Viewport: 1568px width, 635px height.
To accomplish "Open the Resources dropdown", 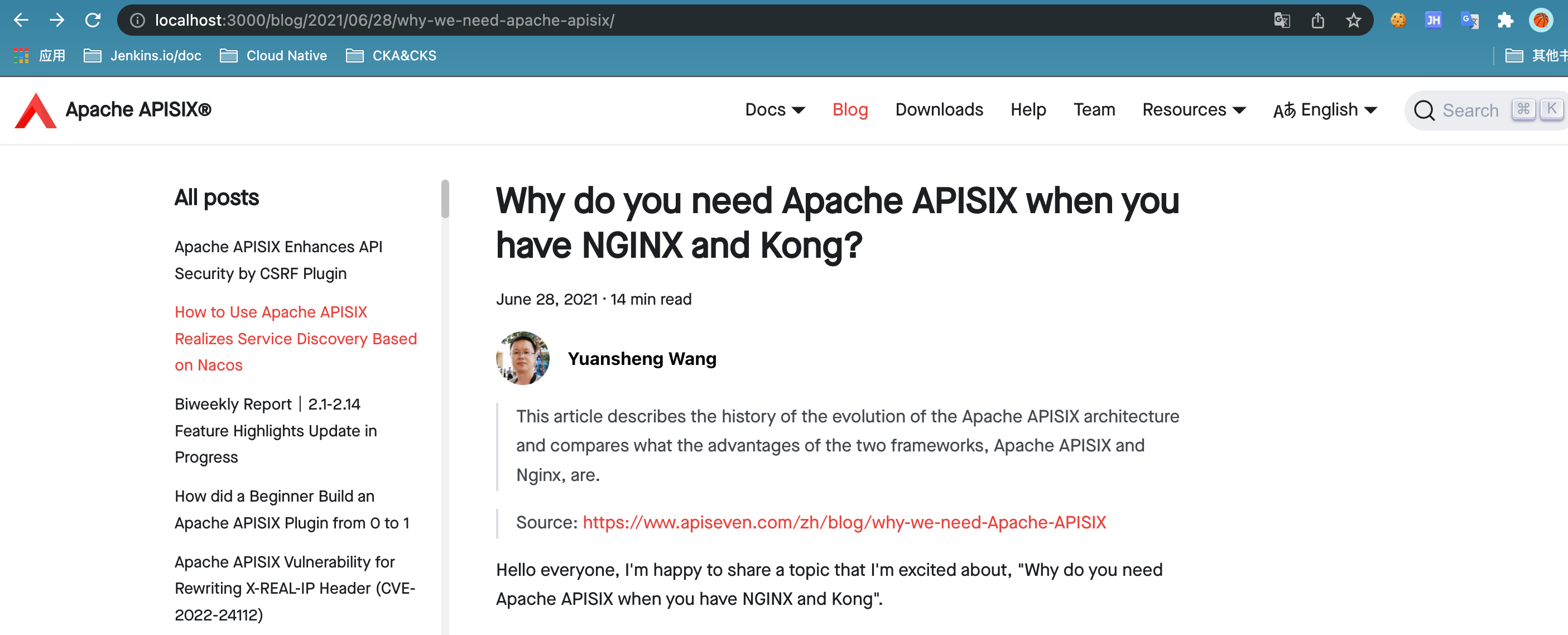I will tap(1192, 109).
